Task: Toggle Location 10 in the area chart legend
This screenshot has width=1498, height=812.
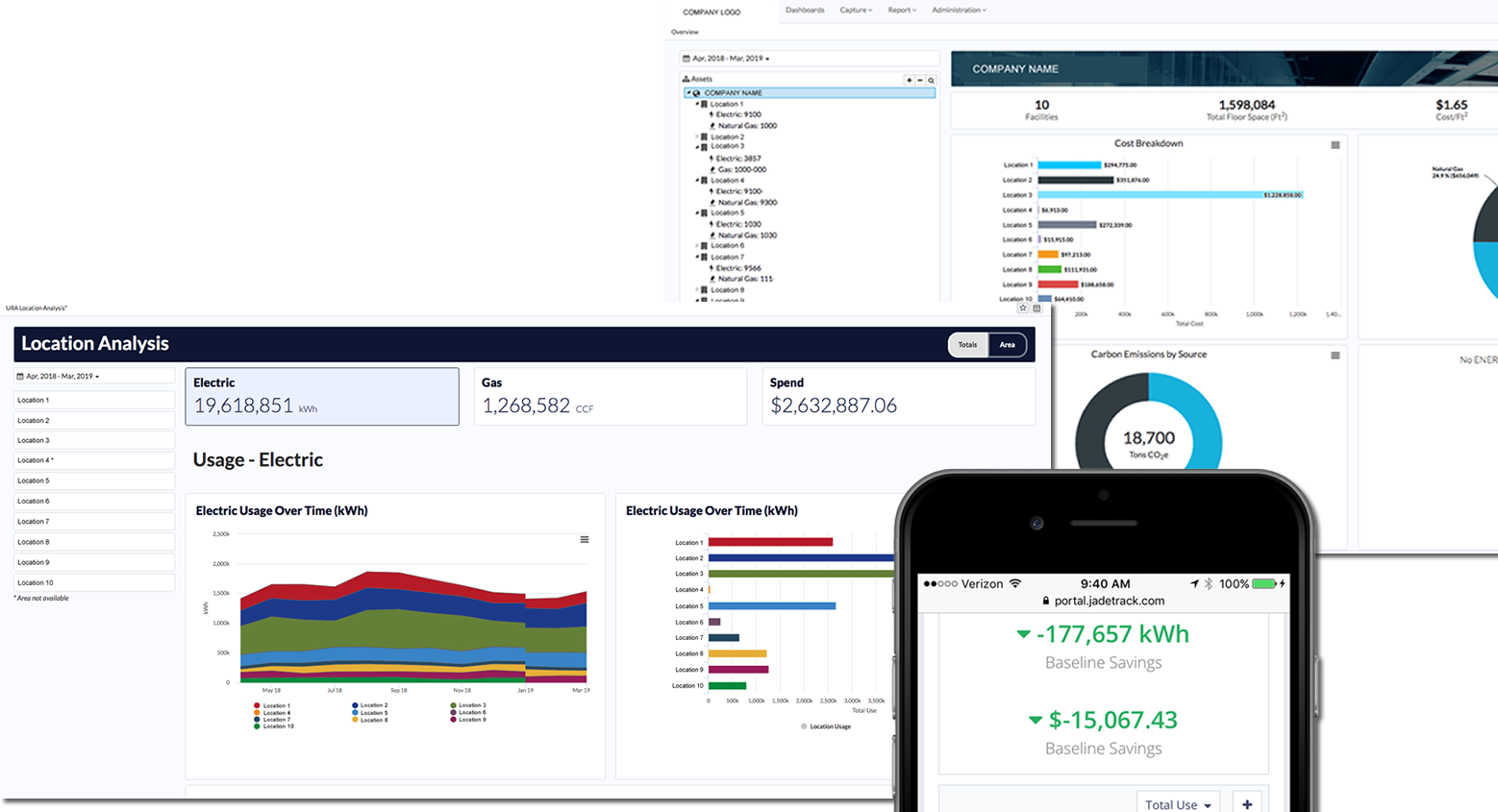Action: pyautogui.click(x=274, y=726)
